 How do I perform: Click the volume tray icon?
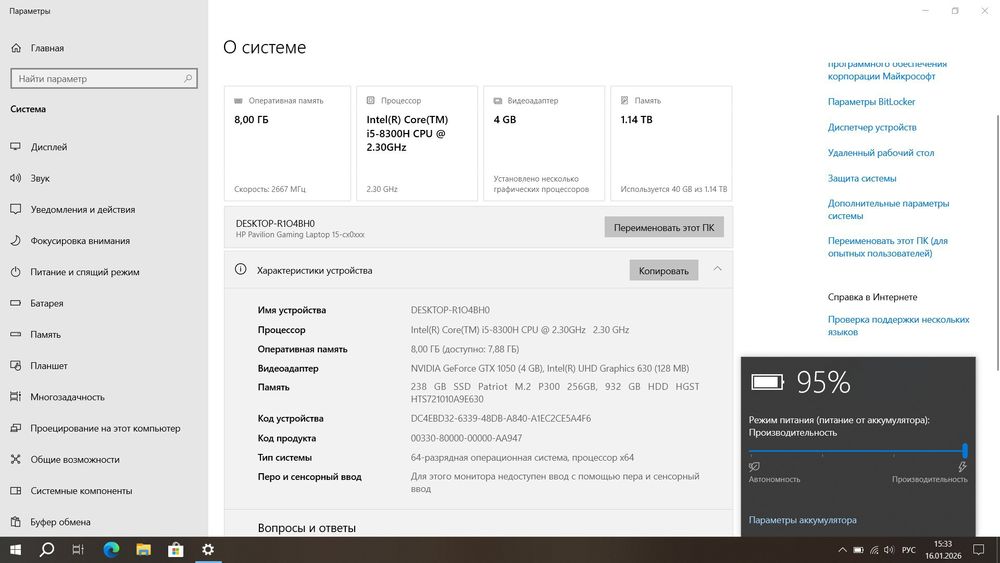tap(889, 550)
